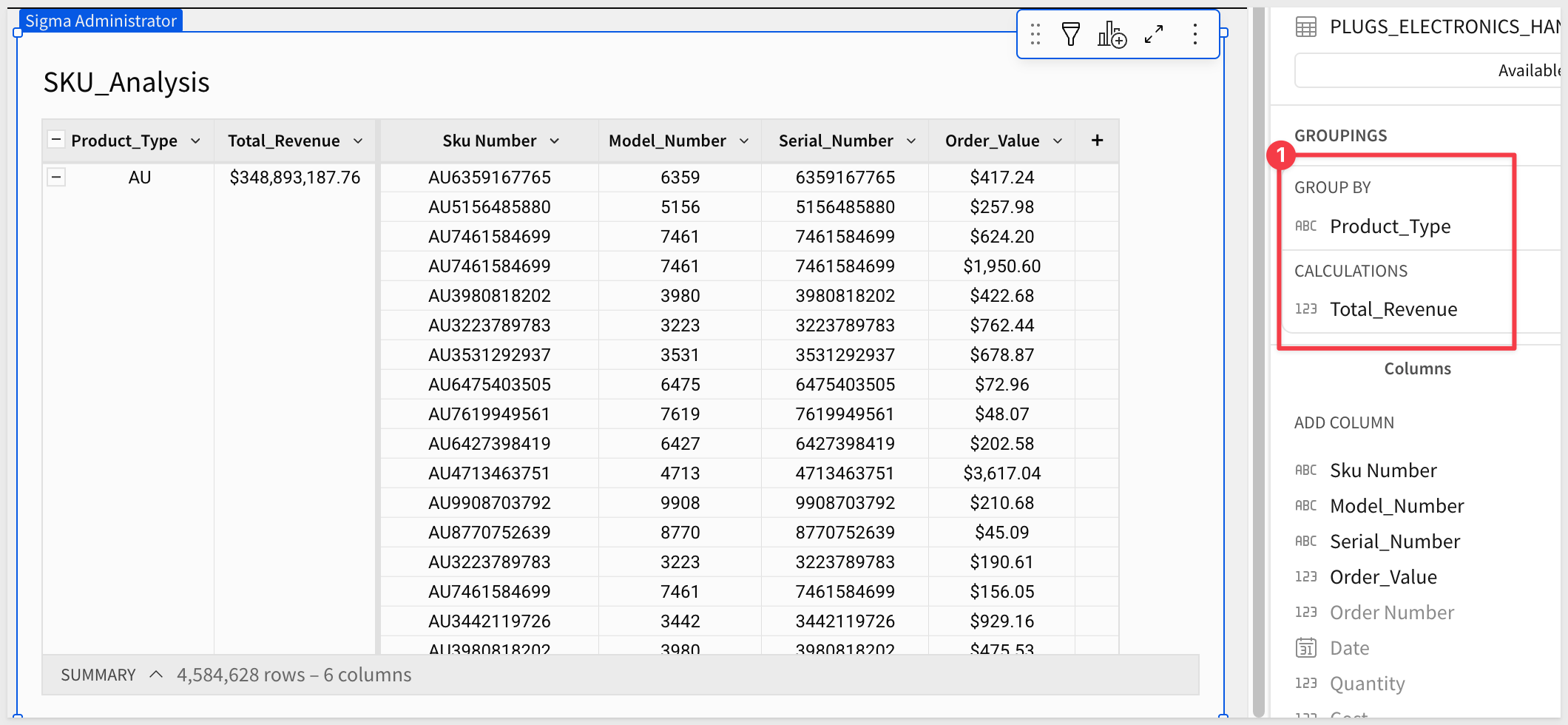The height and width of the screenshot is (725, 1568).
Task: Add a new column with plus icon
Action: coord(1097,141)
